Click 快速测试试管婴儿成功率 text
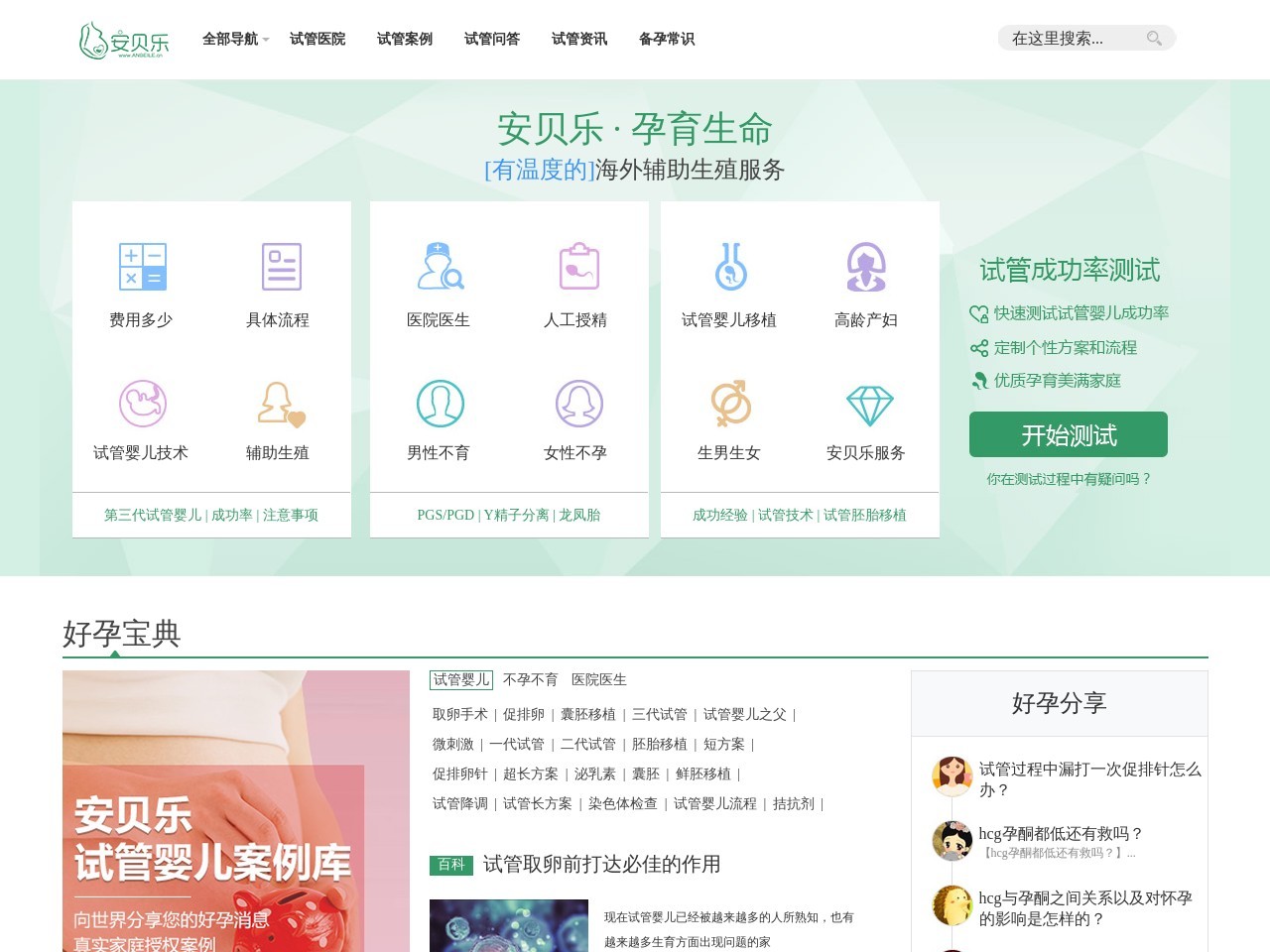Screen dimensions: 1270x952 (1081, 313)
